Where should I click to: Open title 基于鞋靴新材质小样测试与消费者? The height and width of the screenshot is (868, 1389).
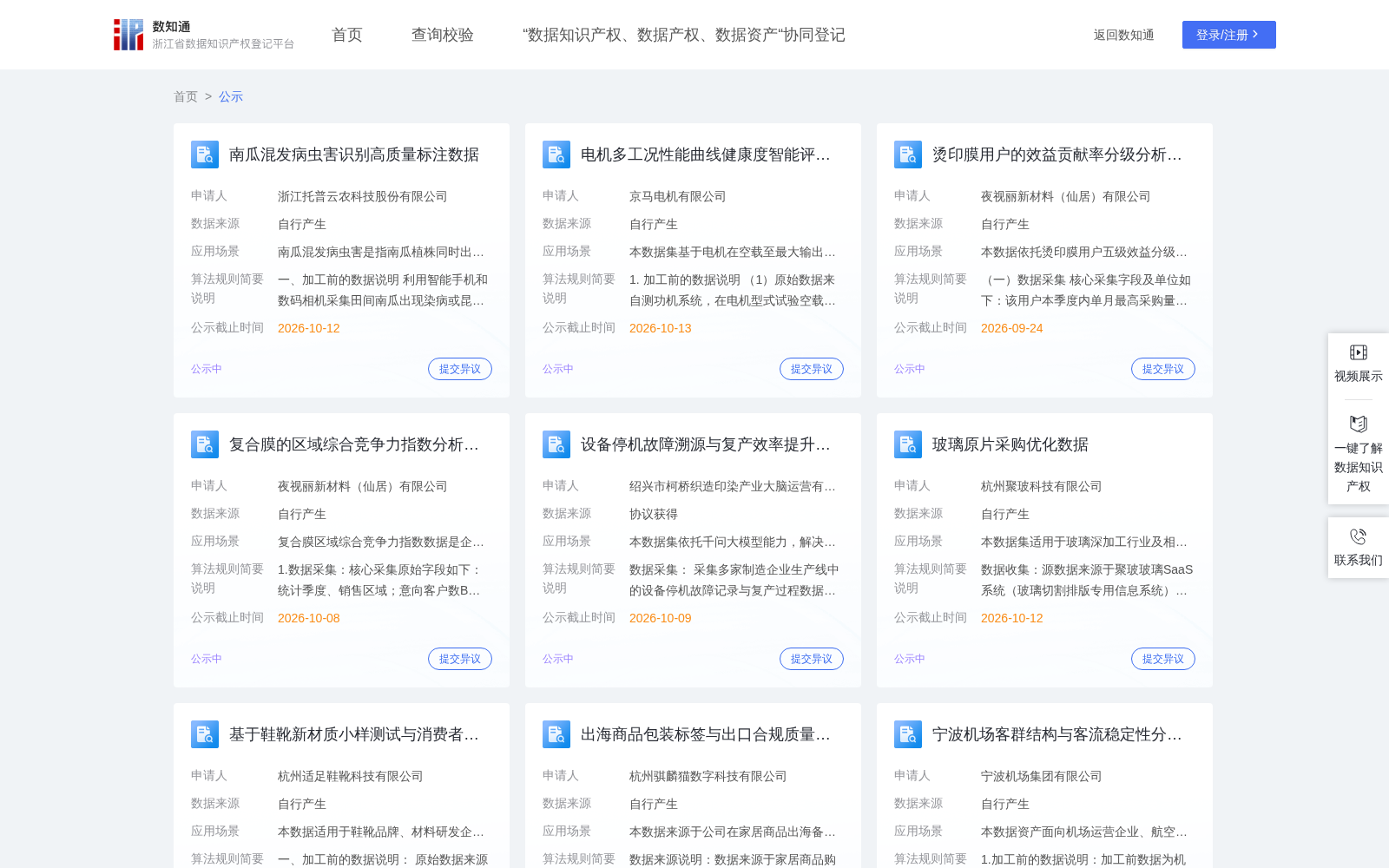coord(354,734)
